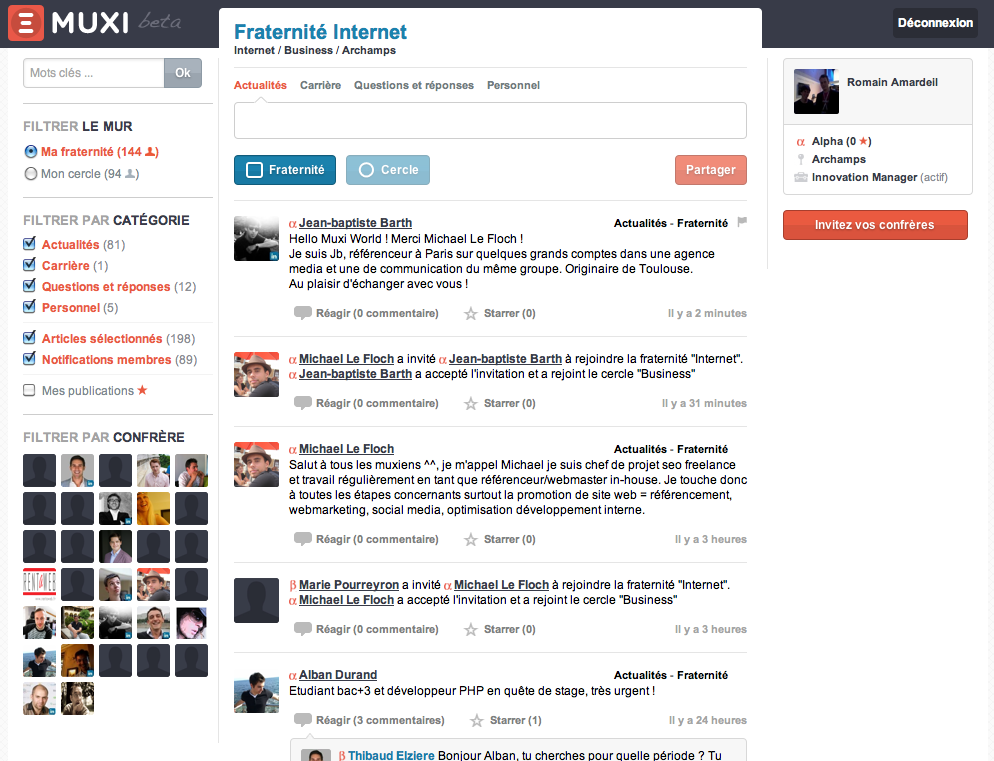Image resolution: width=994 pixels, height=761 pixels.
Task: Star Michael Le Floch's introduction post
Action: point(470,540)
